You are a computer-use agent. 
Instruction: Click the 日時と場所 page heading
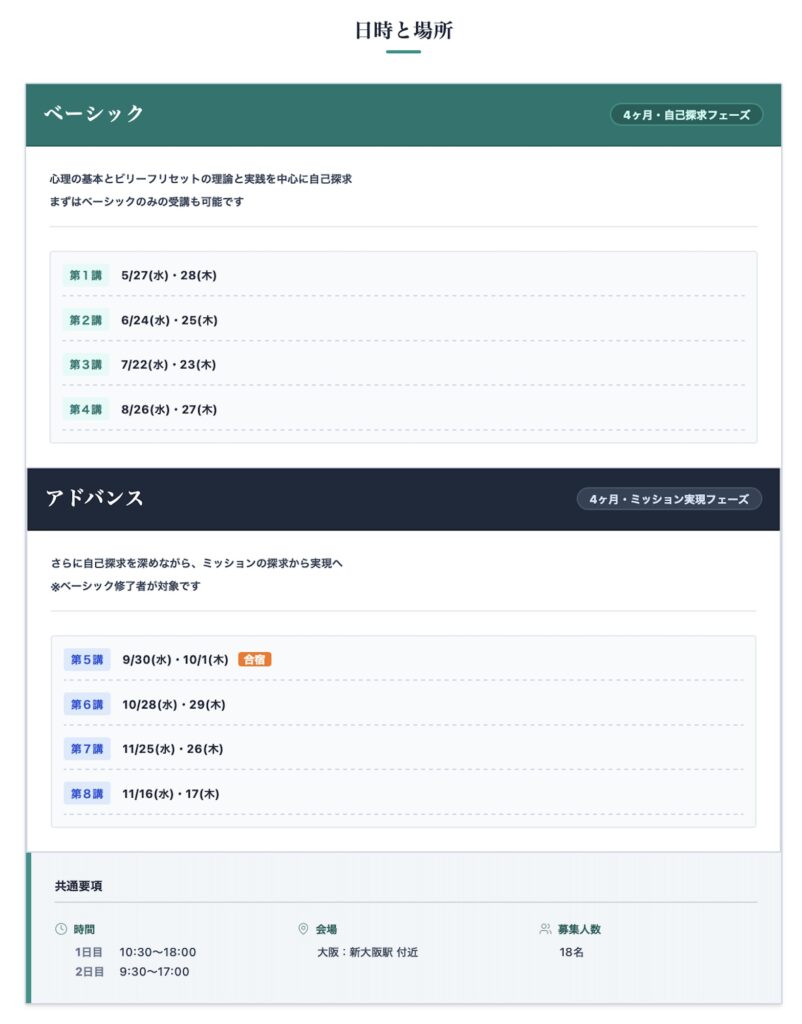pyautogui.click(x=403, y=30)
